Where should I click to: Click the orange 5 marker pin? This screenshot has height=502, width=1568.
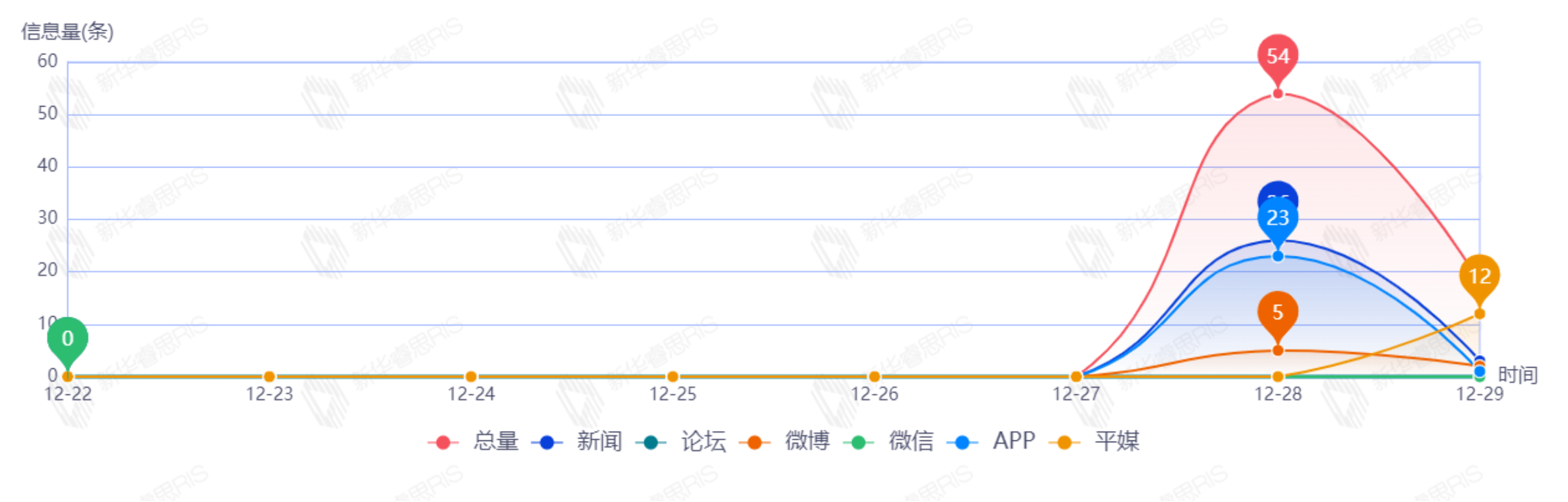coord(1278,313)
